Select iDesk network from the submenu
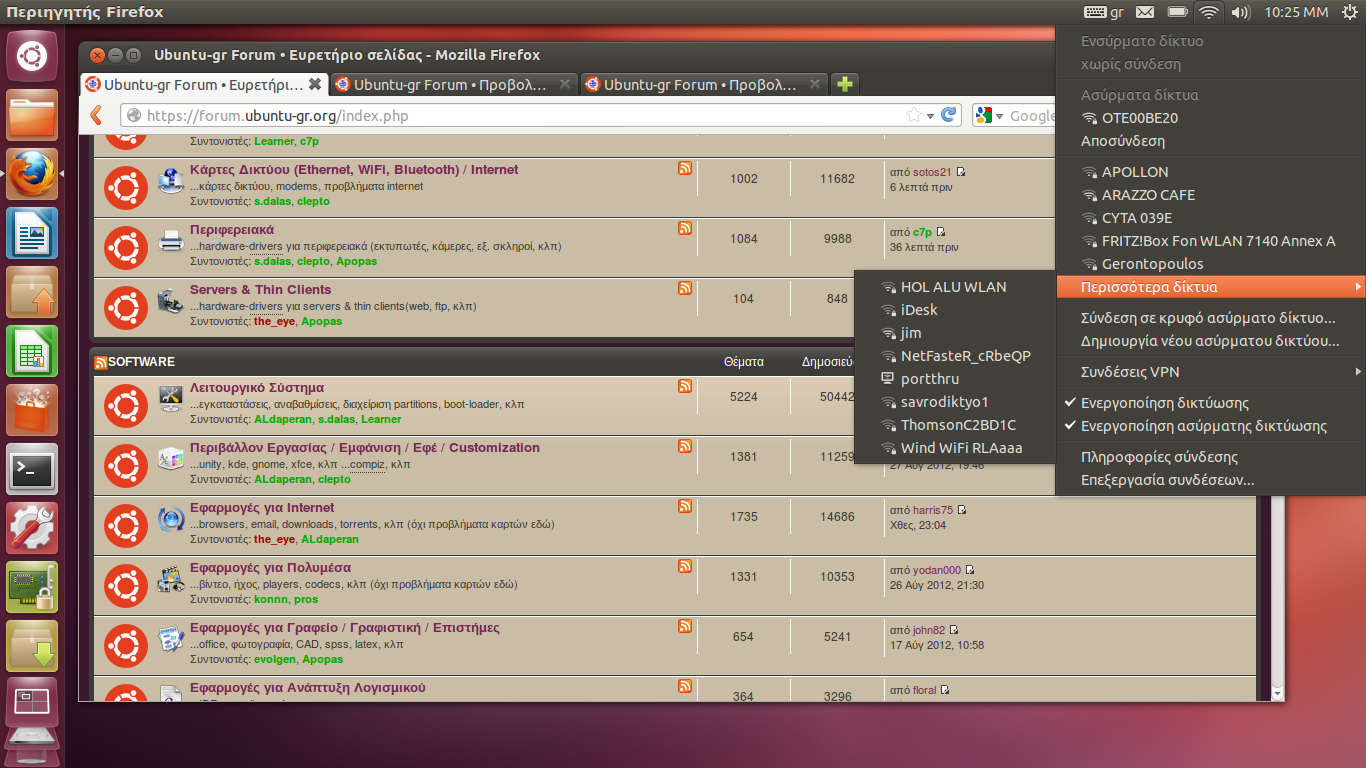 [919, 310]
